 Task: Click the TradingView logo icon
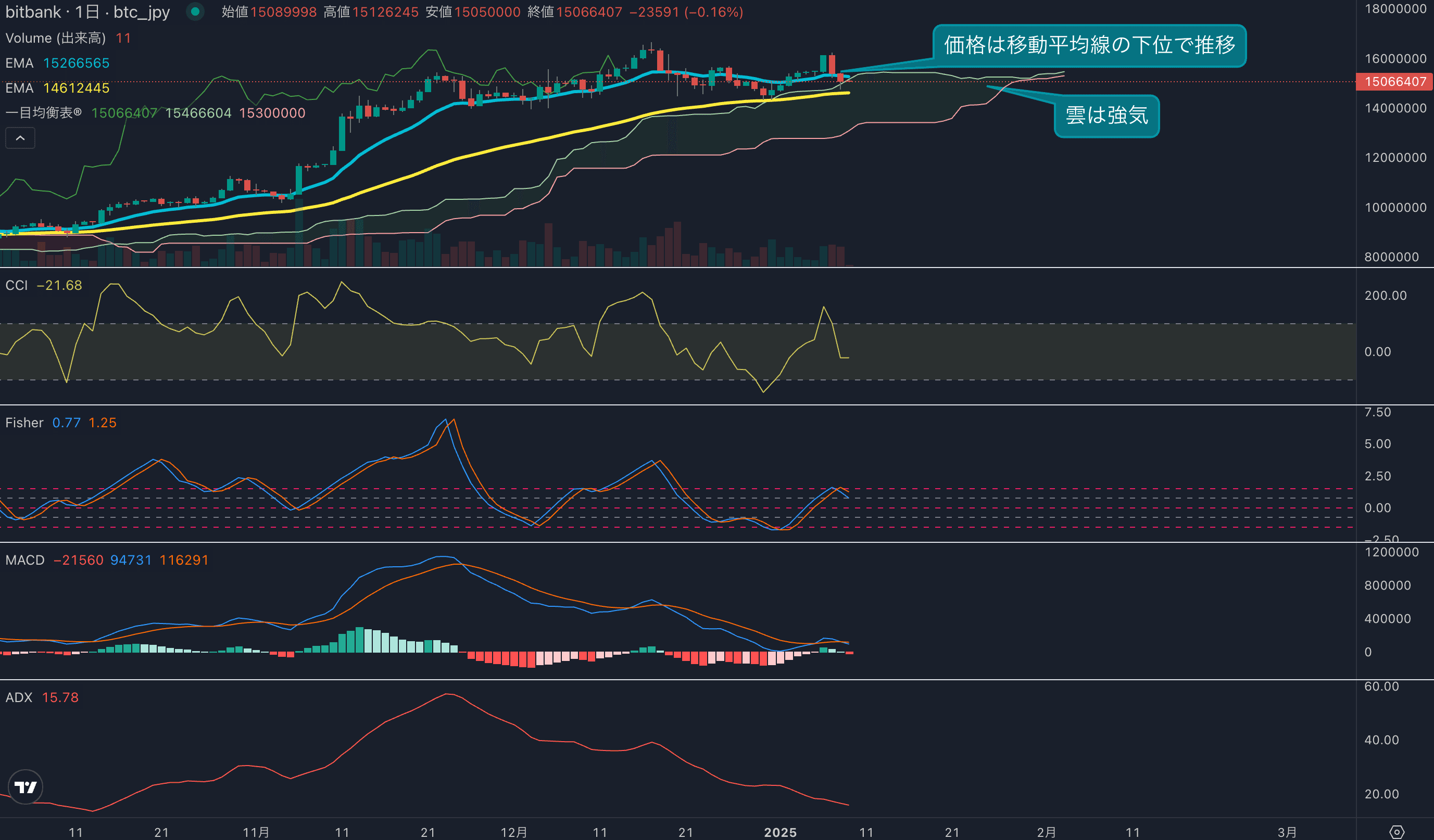[26, 786]
